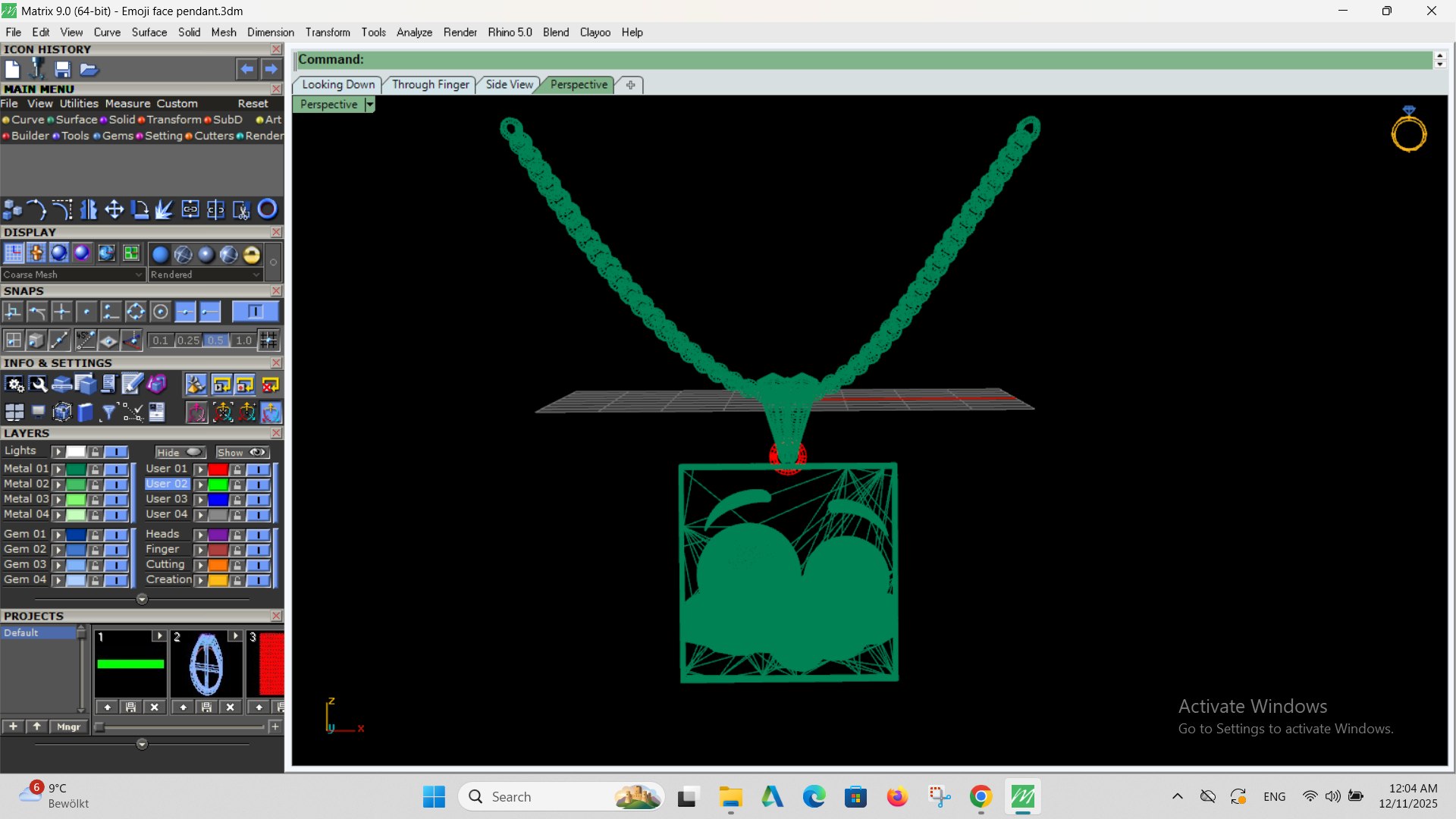
Task: Click the red color swatch of User 01
Action: click(218, 469)
